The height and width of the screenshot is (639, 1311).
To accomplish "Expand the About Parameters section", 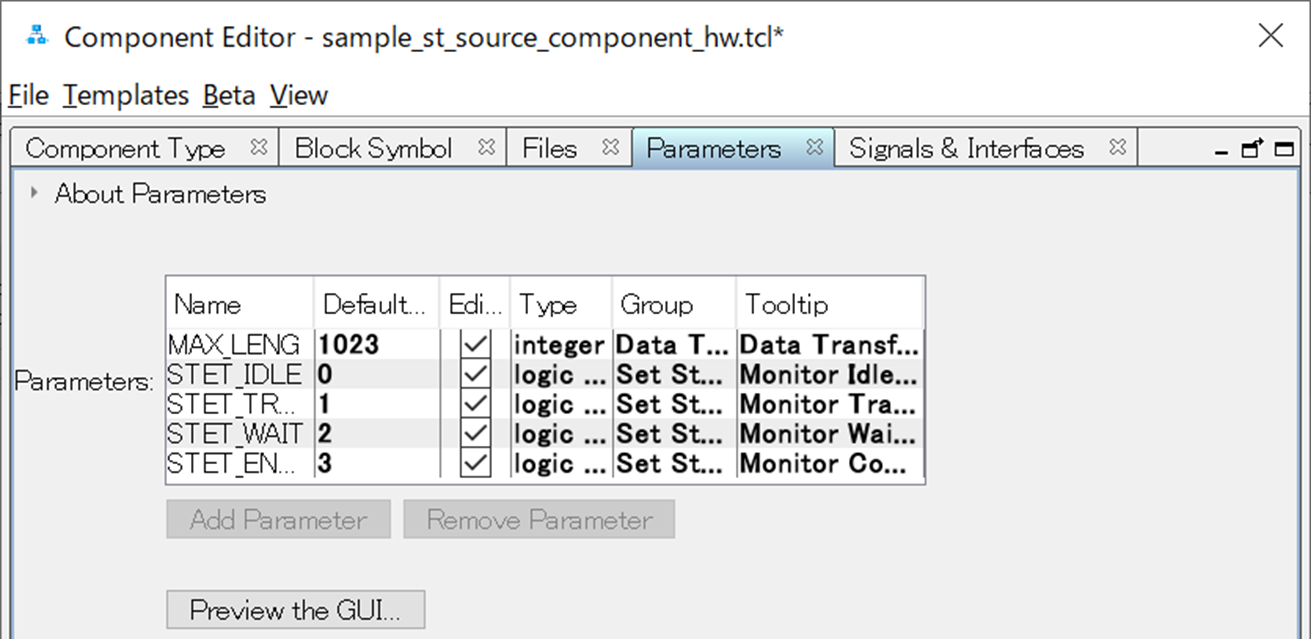I will (35, 194).
